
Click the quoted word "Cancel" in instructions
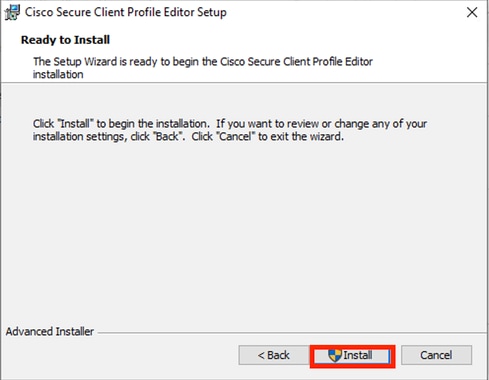(x=234, y=137)
